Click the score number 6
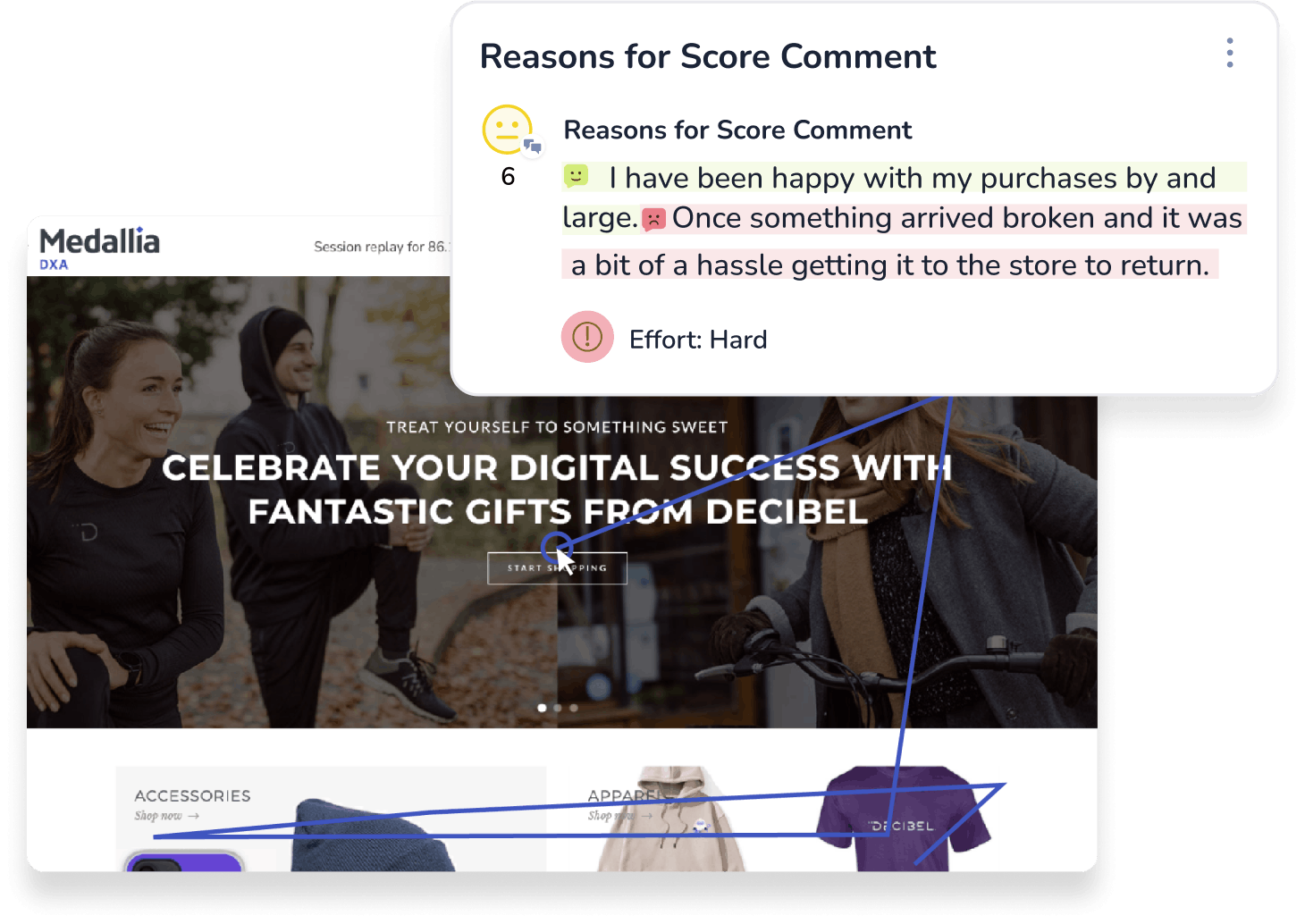Image resolution: width=1305 pixels, height=924 pixels. [508, 176]
